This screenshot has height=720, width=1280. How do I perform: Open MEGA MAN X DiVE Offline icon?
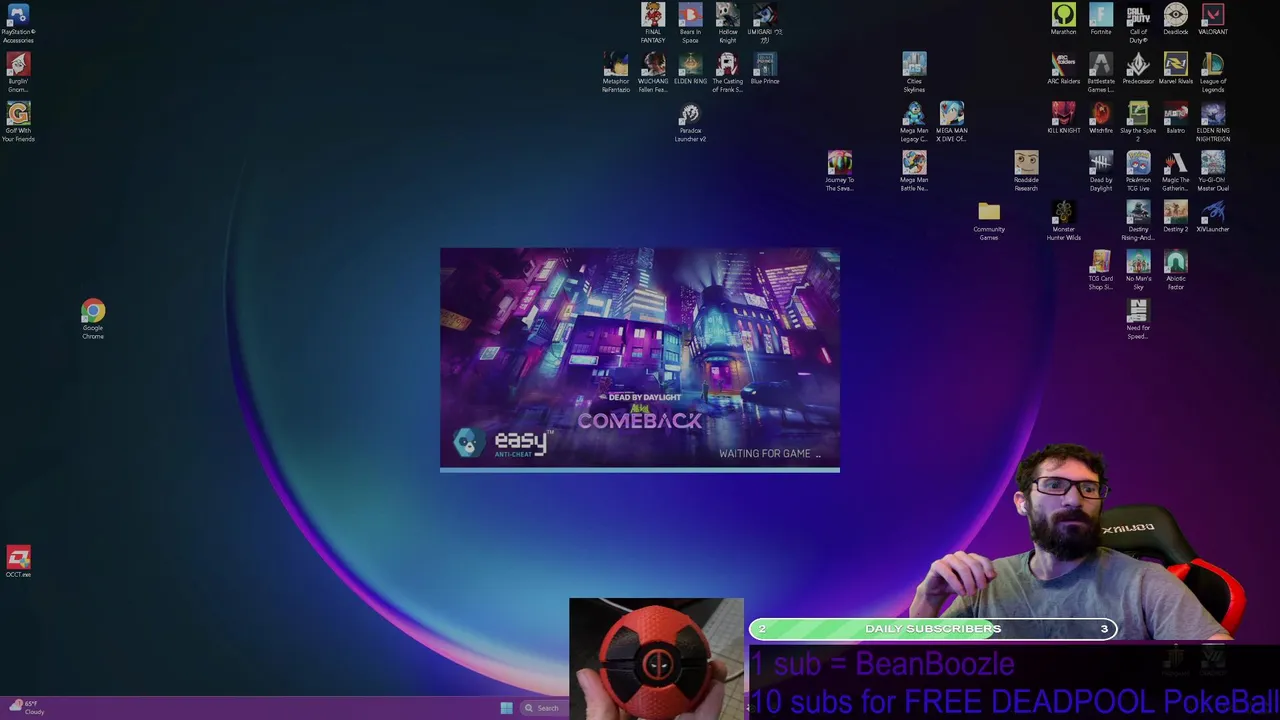(951, 122)
